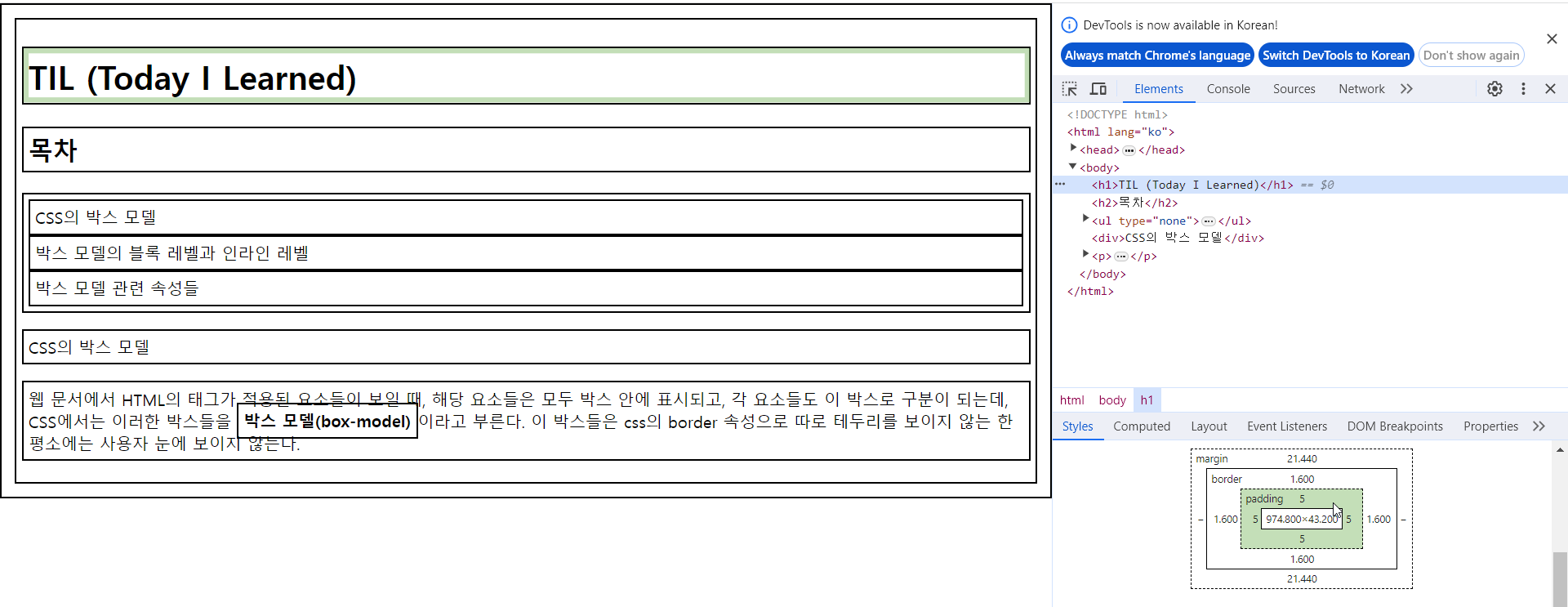Collapse the body element node
The height and width of the screenshot is (607, 1568).
click(1073, 166)
